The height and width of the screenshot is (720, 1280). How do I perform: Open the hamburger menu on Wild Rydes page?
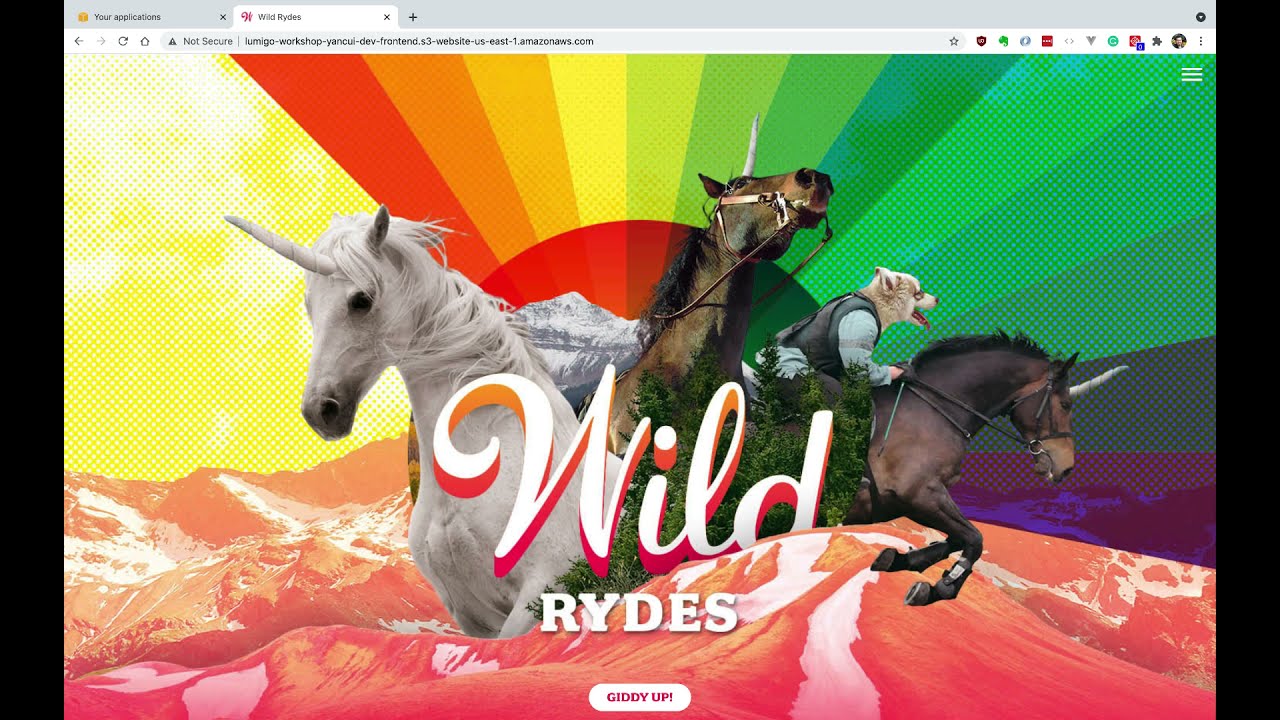pyautogui.click(x=1191, y=75)
